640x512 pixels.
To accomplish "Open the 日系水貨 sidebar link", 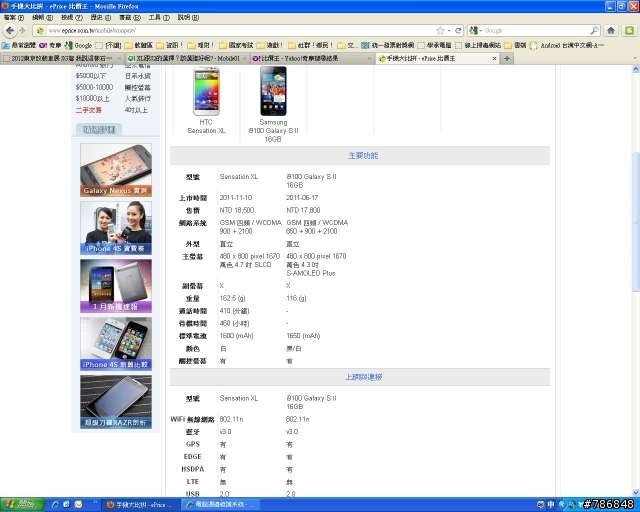I will pos(138,76).
